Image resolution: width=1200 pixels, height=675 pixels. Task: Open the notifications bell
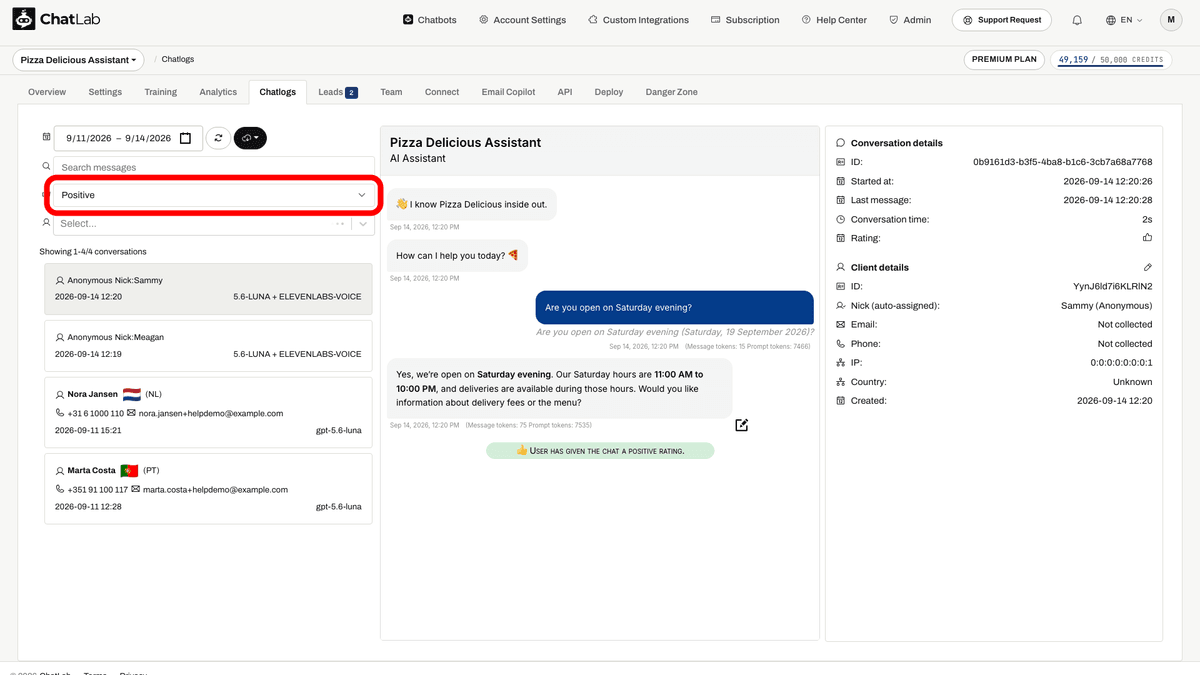point(1077,20)
